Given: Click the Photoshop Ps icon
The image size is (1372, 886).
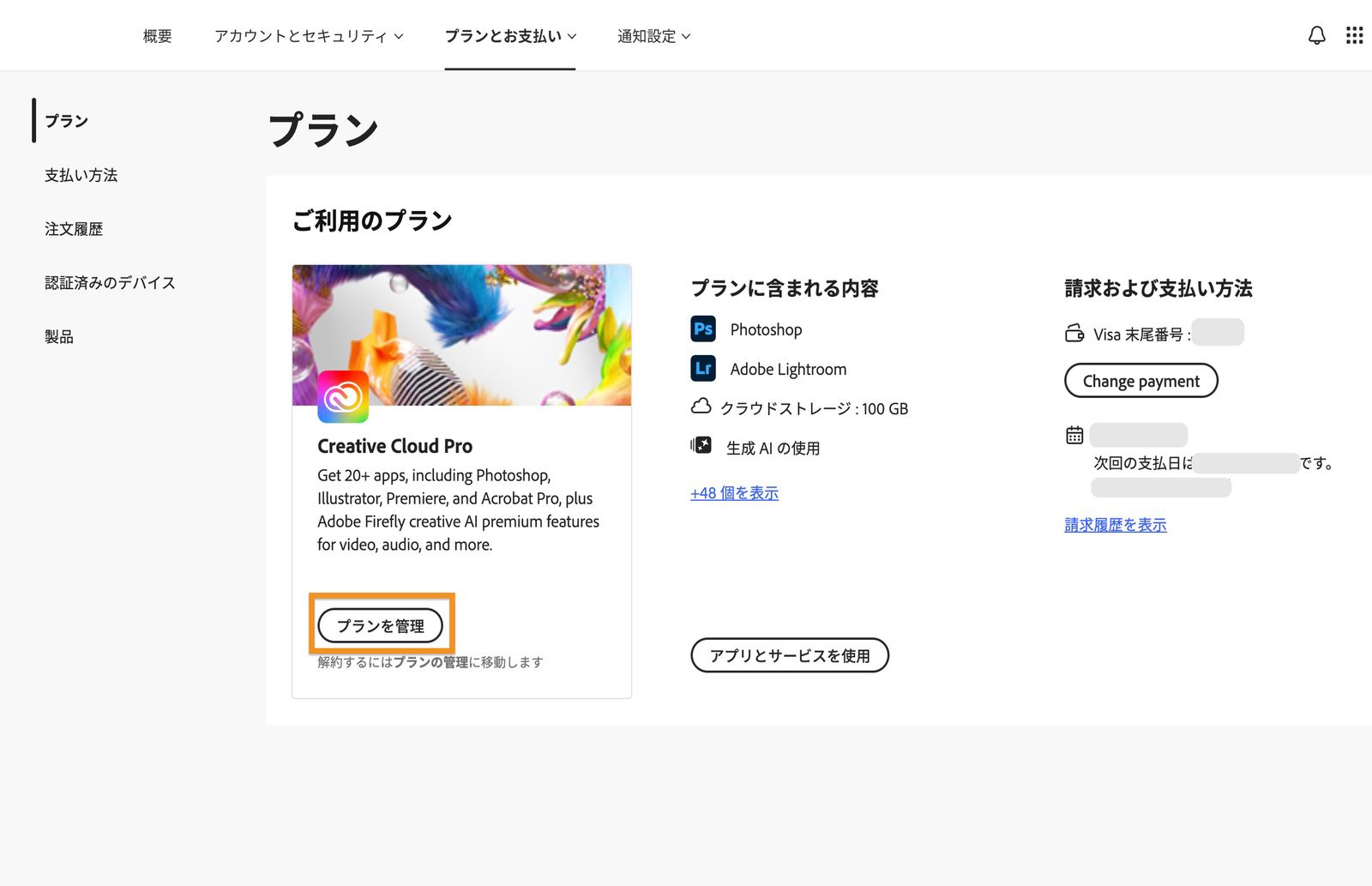Looking at the screenshot, I should click(x=703, y=329).
